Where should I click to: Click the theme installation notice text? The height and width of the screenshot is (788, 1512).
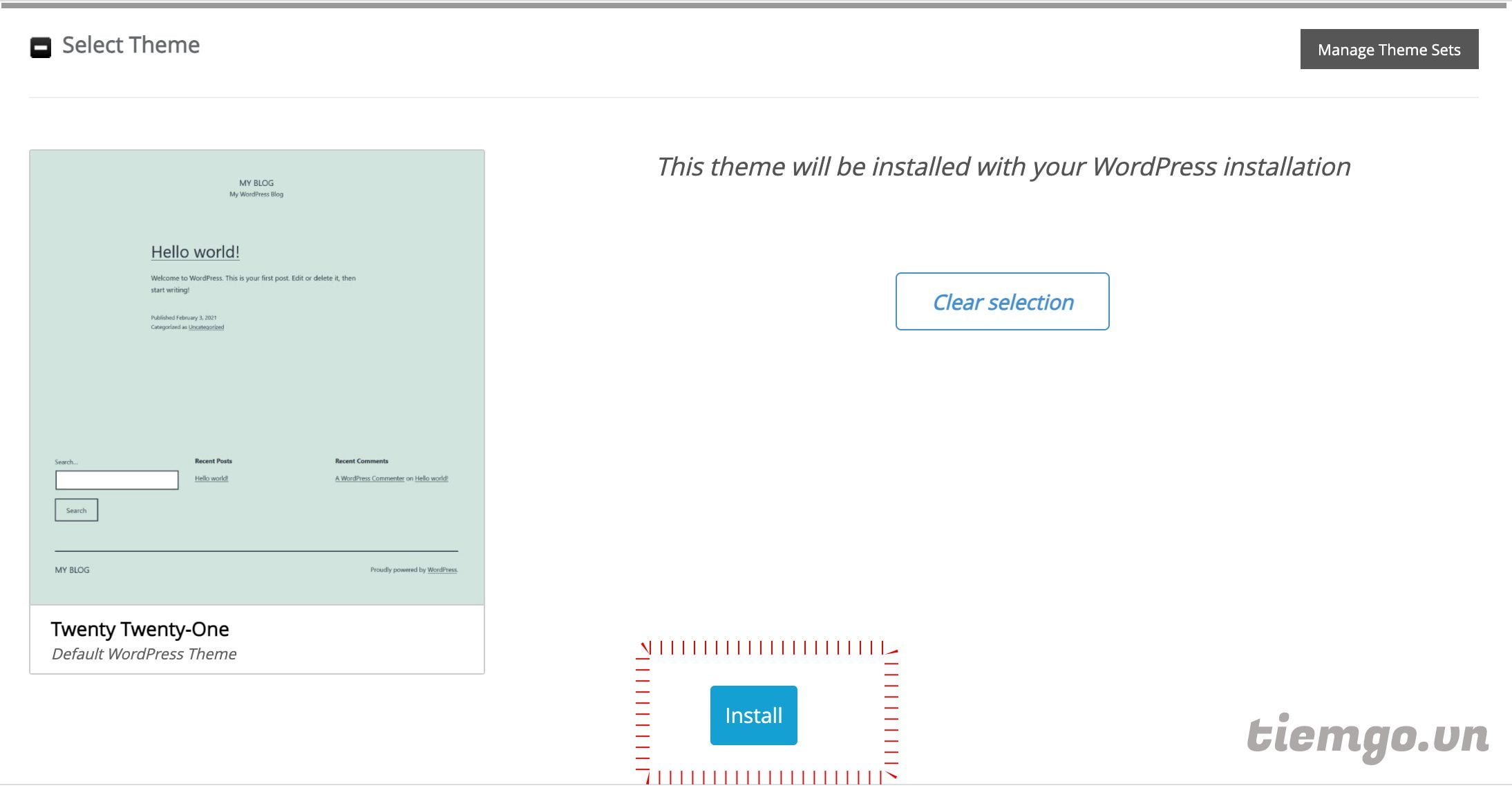(x=1003, y=167)
